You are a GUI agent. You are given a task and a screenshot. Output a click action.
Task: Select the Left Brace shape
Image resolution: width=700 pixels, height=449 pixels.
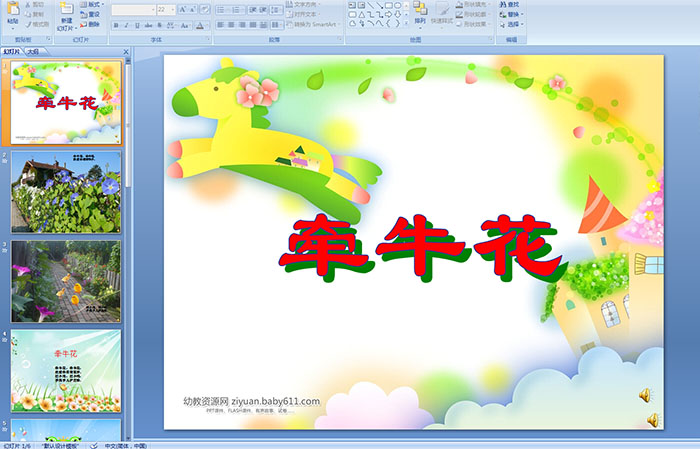pos(388,24)
